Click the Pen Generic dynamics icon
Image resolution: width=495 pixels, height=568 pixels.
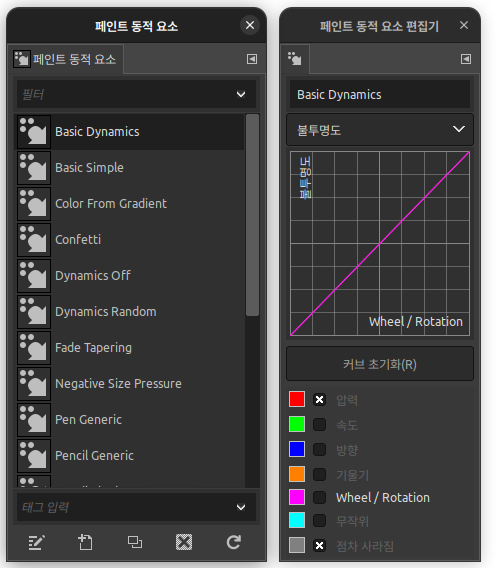click(34, 420)
